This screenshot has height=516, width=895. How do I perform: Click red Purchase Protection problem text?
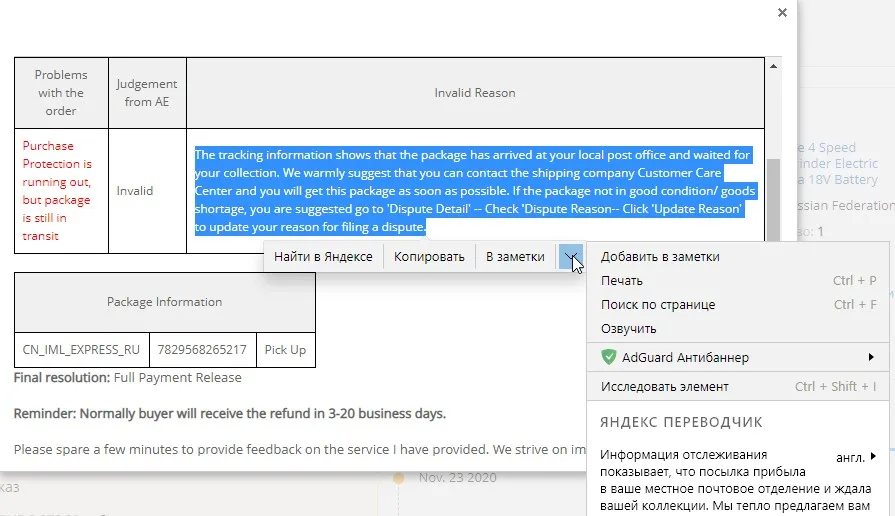click(57, 191)
